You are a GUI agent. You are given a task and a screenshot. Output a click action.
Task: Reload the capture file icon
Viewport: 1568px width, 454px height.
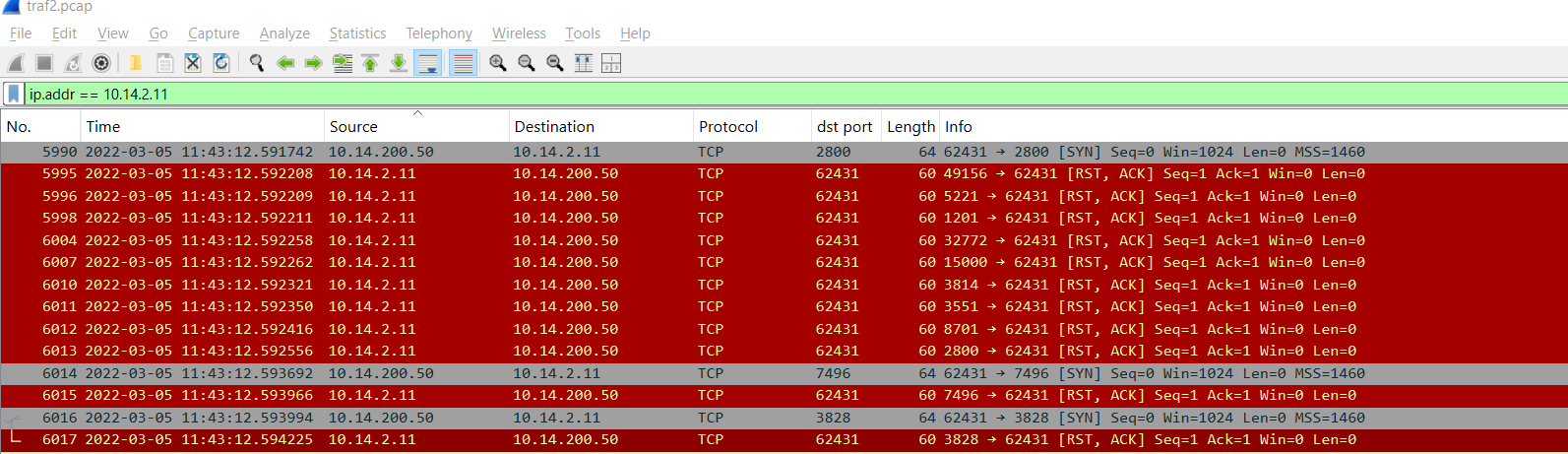coord(221,63)
